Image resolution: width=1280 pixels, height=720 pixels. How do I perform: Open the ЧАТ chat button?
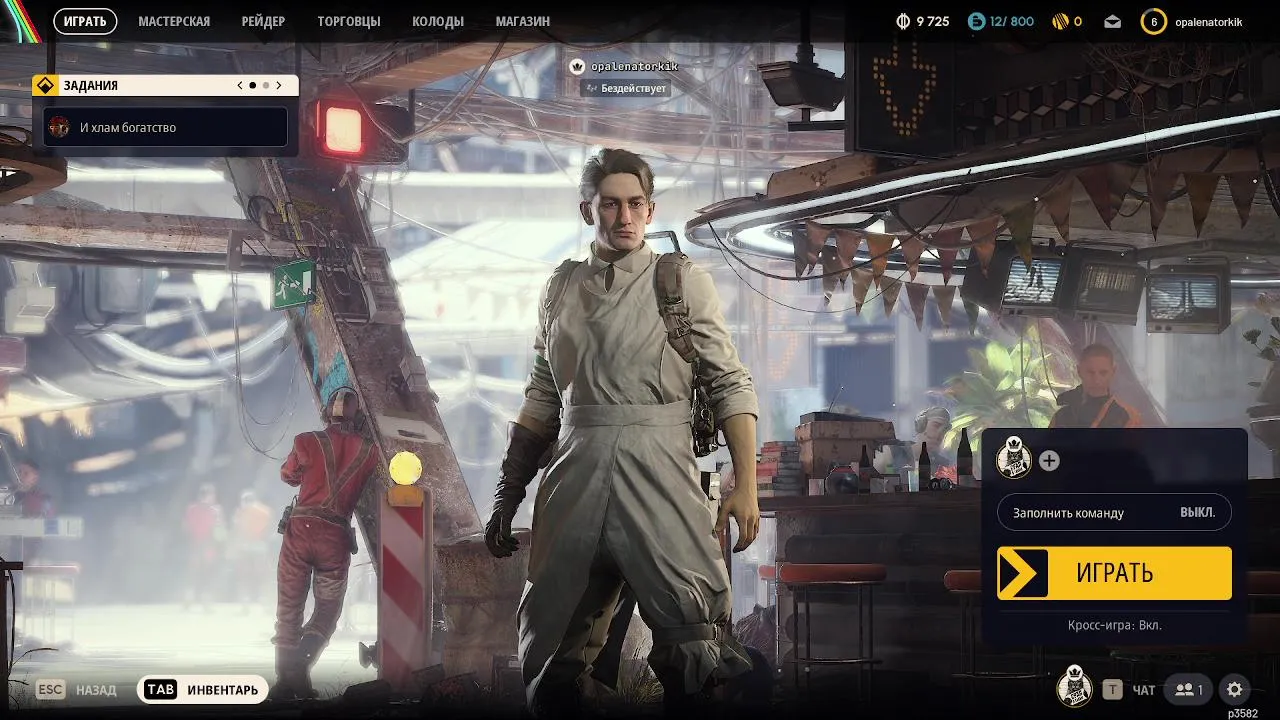pyautogui.click(x=1129, y=690)
